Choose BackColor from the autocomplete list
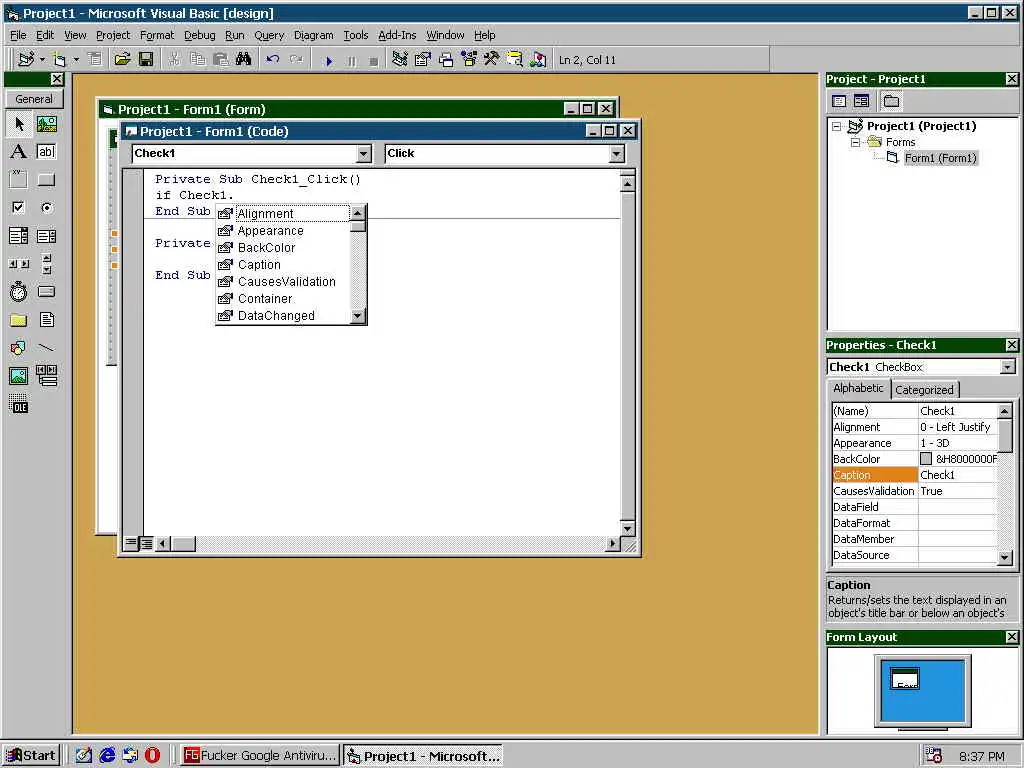The height and width of the screenshot is (768, 1024). tap(266, 248)
